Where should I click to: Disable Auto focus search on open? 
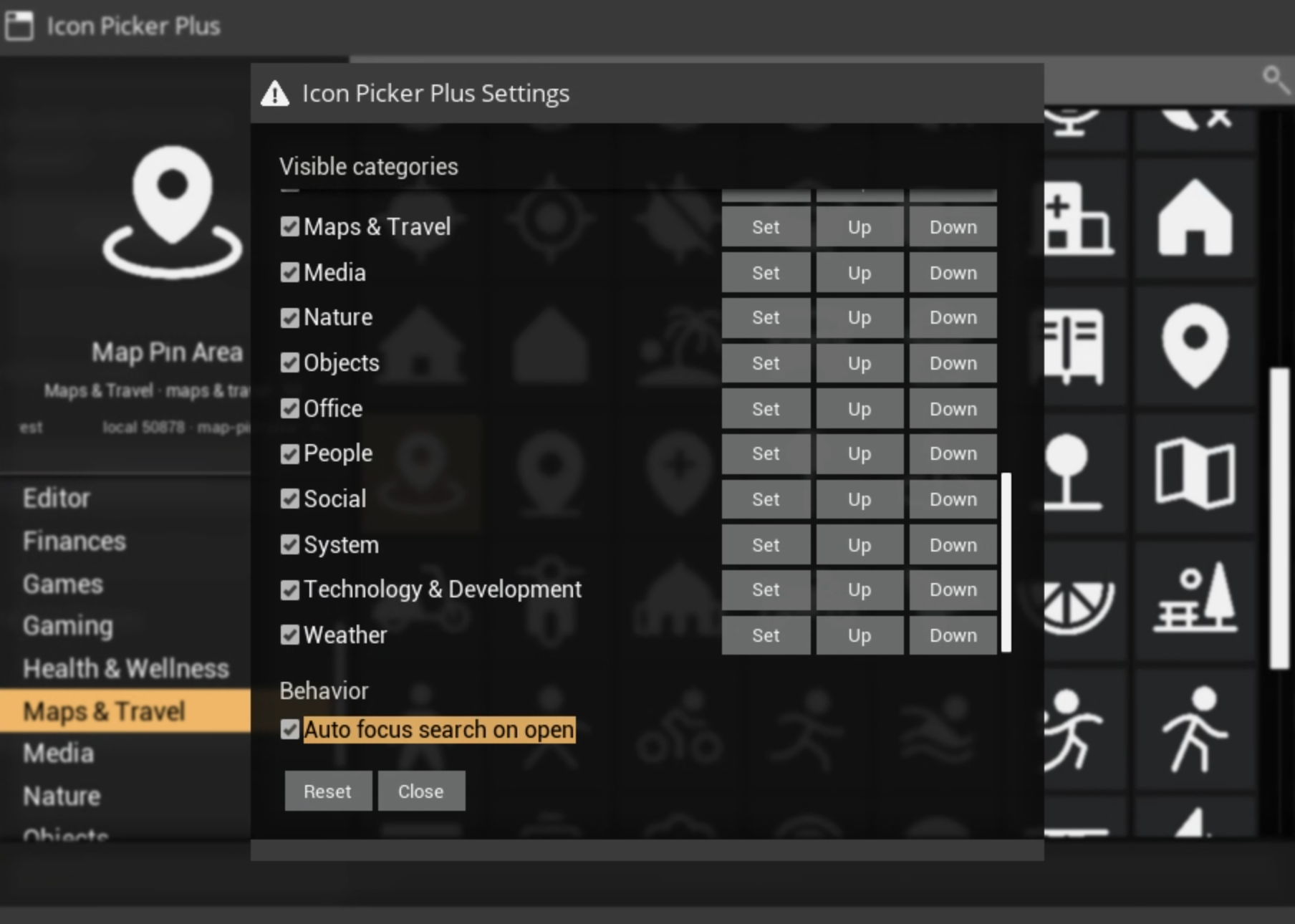click(x=289, y=729)
